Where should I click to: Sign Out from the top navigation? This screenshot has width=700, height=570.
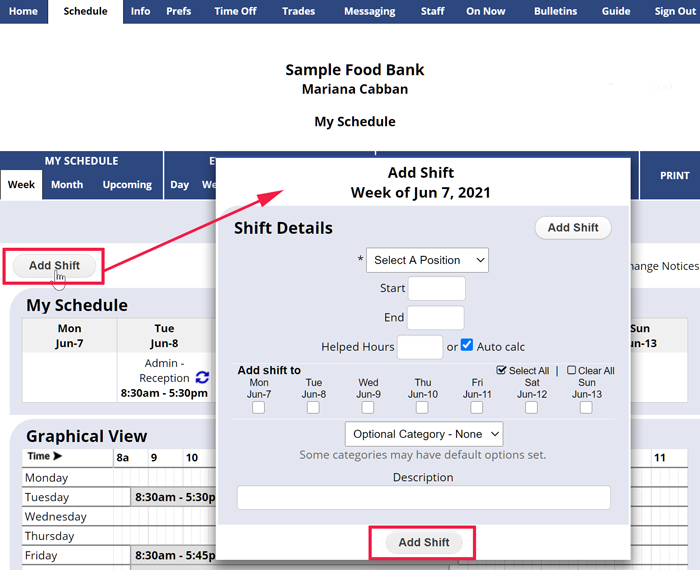(674, 12)
